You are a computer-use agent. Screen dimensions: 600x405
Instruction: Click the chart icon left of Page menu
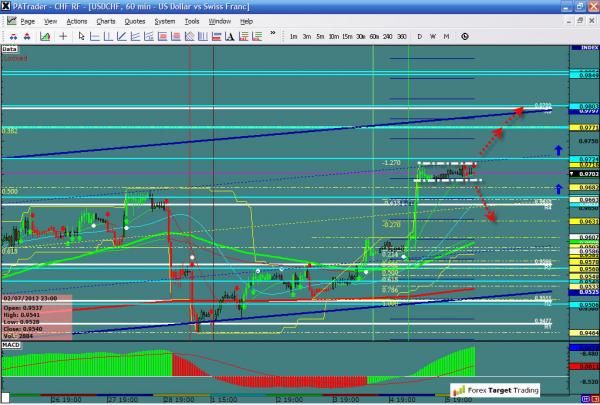(11, 21)
